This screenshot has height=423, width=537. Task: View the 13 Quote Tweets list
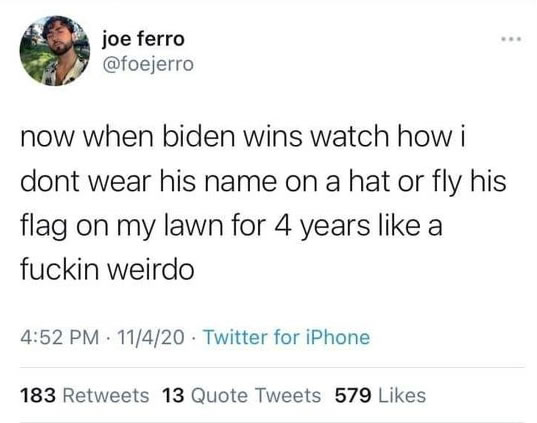[x=241, y=396]
